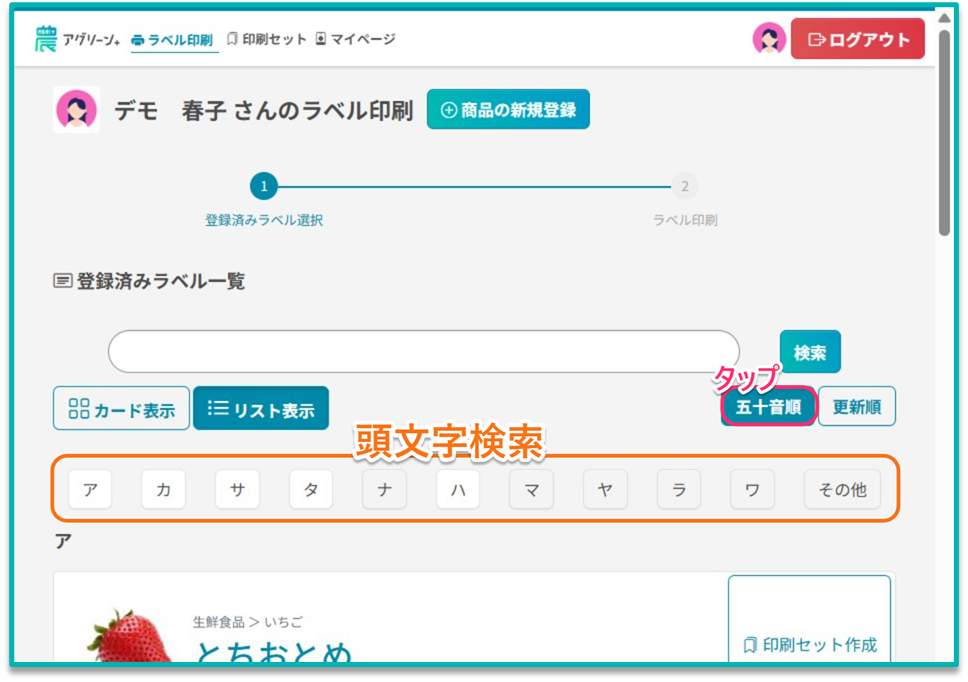Click Demo Haruko's profile picture

coord(76,110)
